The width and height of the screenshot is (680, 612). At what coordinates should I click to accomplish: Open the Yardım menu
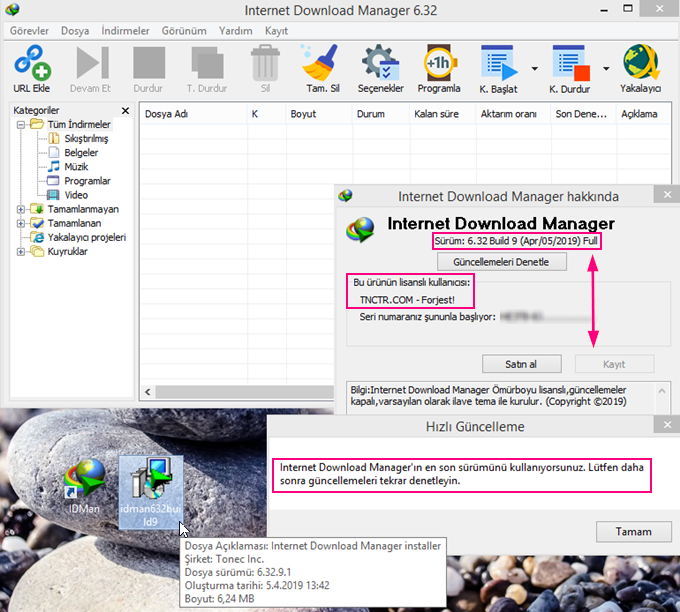coord(235,31)
